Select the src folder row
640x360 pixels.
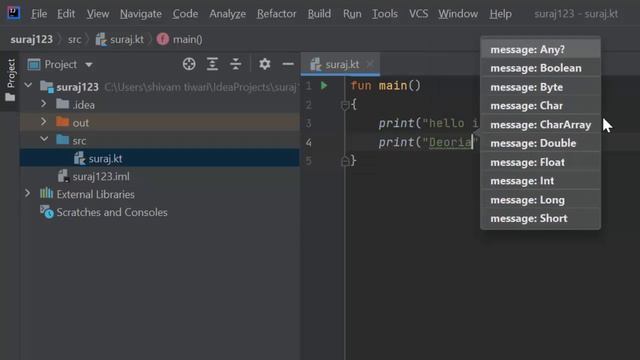[160, 140]
